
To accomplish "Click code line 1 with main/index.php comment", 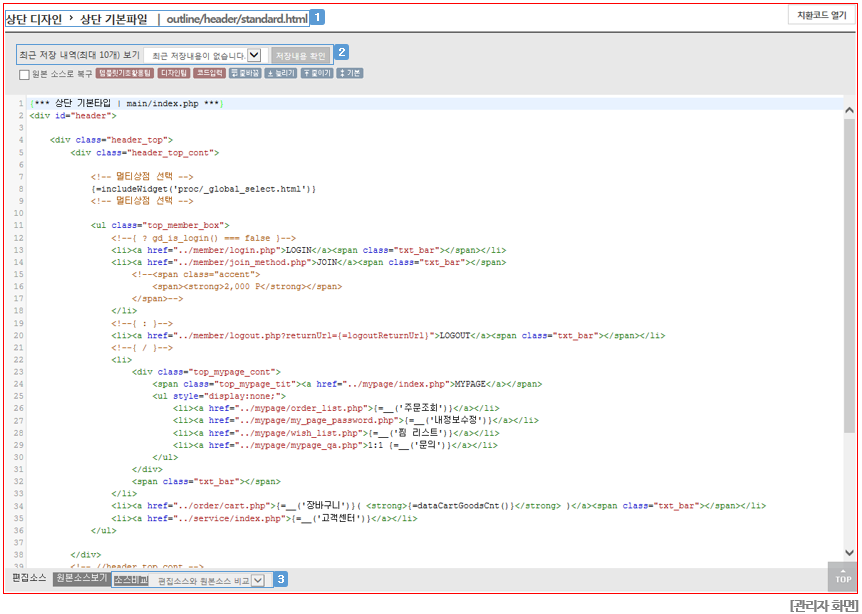I will 126,103.
